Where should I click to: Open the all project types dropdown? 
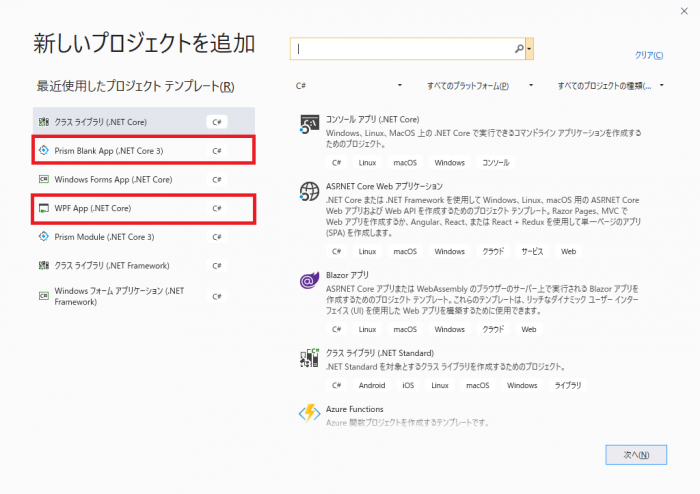coord(611,86)
